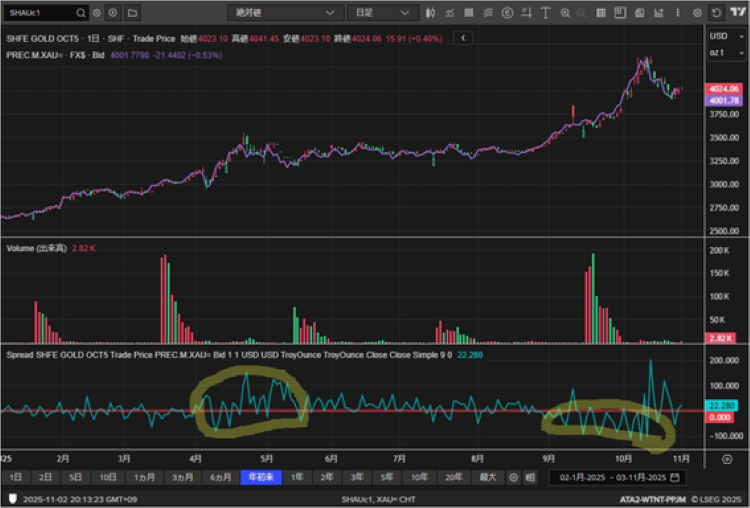Toggle the settings gear beside the period buttons
Screen dimensions: 750x508
tap(514, 478)
